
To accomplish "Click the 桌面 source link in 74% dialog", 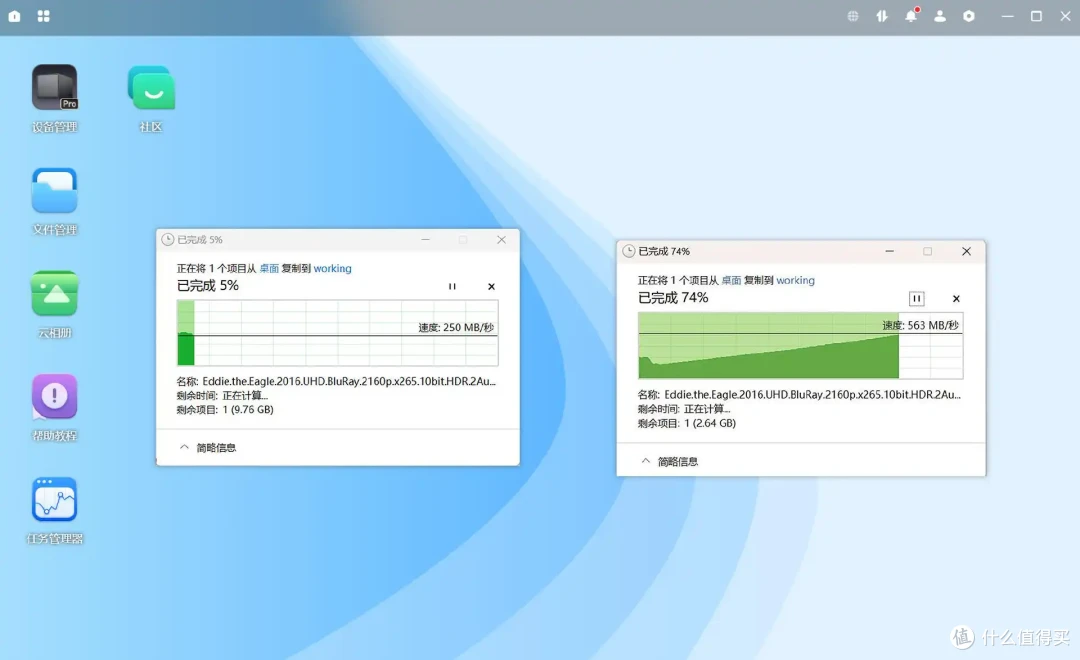I will (x=731, y=280).
